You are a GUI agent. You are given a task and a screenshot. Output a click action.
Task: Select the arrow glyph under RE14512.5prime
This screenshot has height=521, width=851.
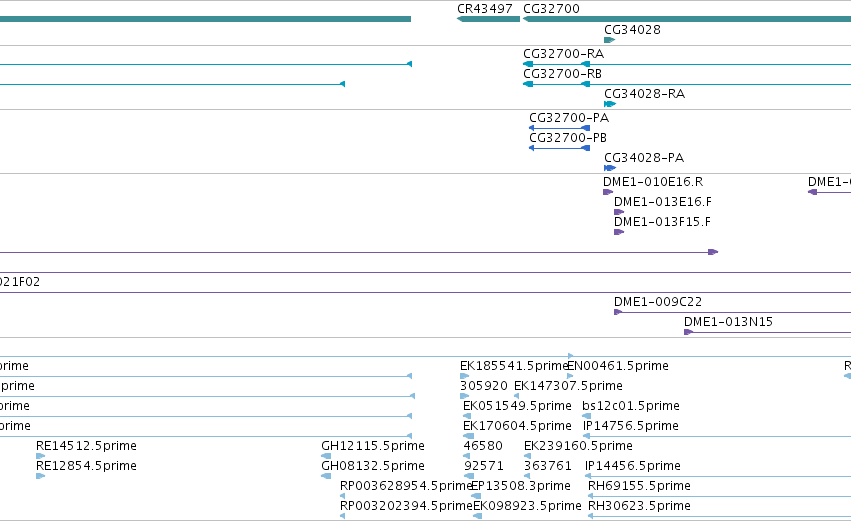[x=40, y=456]
